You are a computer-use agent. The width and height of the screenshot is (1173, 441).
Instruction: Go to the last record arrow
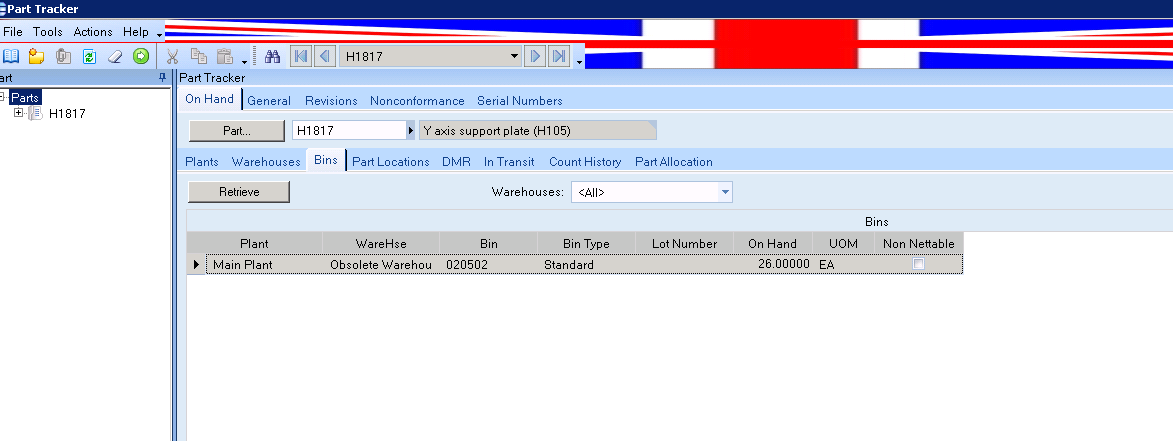tap(559, 56)
